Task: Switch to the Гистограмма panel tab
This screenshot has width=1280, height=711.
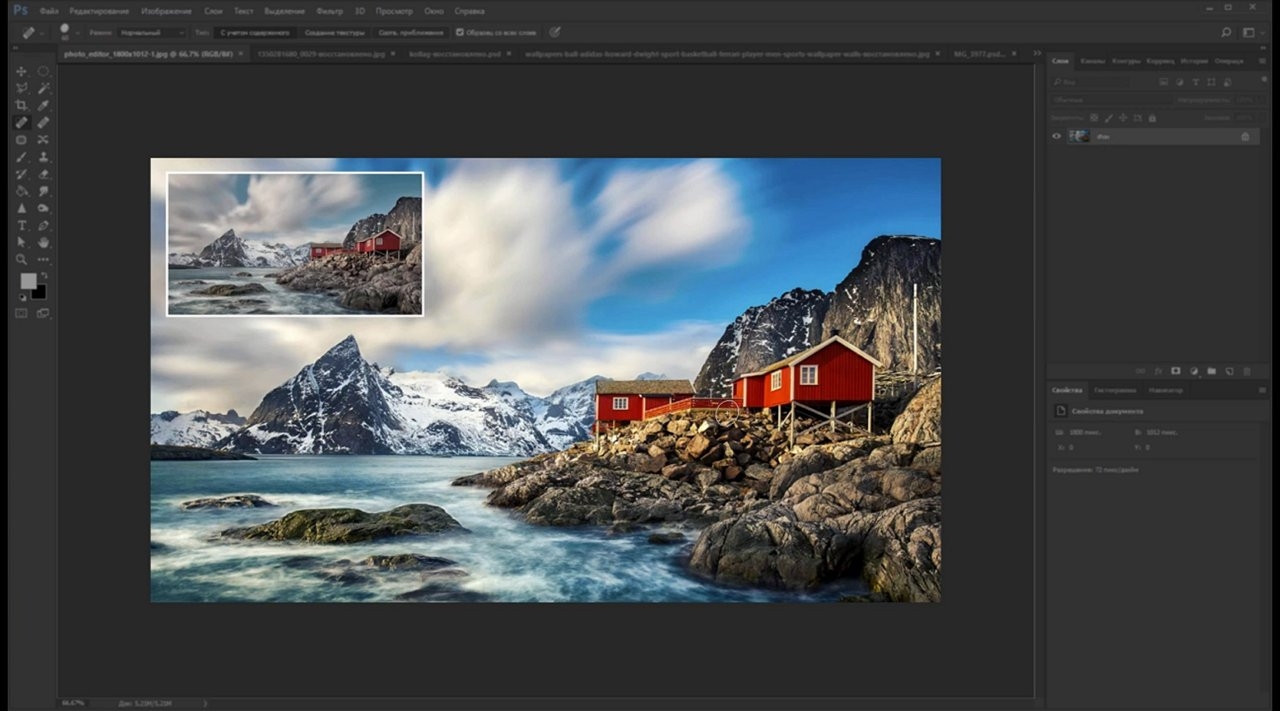Action: (x=1115, y=390)
